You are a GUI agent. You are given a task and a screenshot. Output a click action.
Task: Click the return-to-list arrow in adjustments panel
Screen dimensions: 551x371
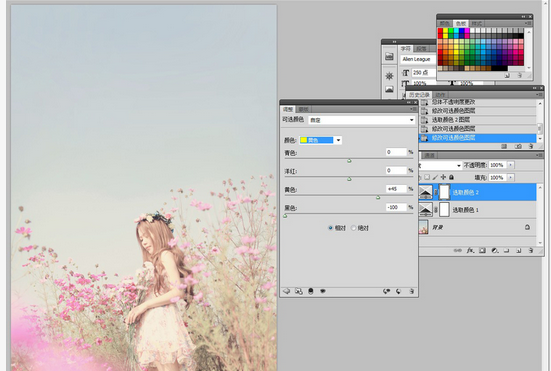(x=287, y=291)
